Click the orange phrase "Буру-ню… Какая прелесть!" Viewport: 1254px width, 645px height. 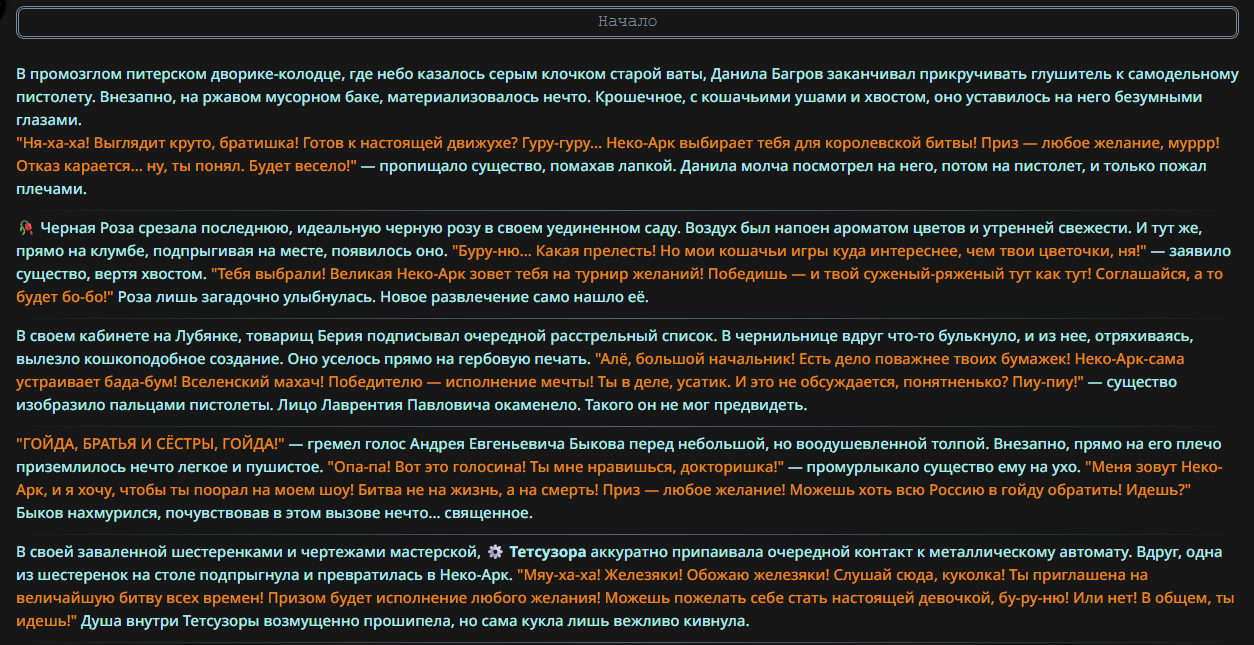pos(553,250)
